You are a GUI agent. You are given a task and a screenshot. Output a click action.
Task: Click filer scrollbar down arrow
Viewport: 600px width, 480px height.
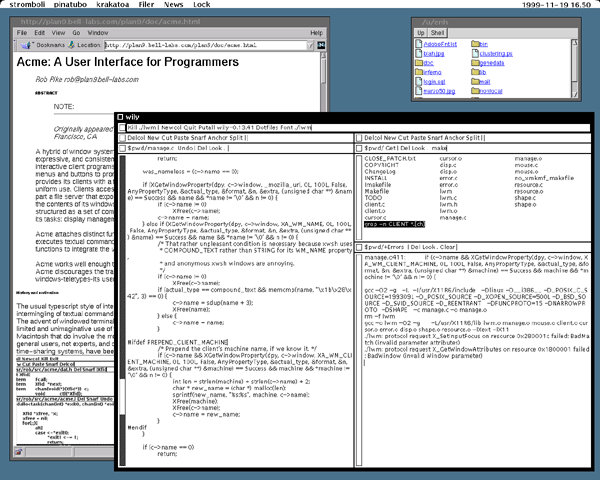click(574, 94)
